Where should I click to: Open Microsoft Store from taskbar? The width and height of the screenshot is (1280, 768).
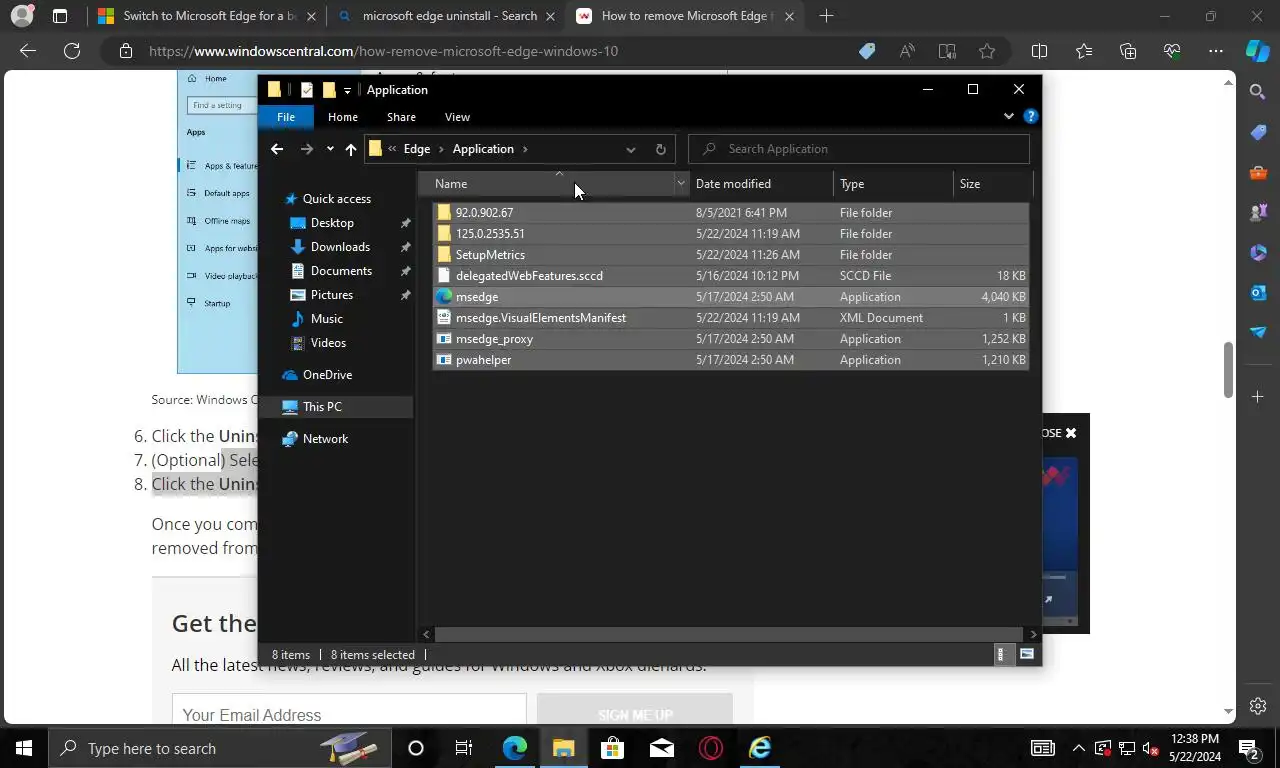pyautogui.click(x=612, y=748)
